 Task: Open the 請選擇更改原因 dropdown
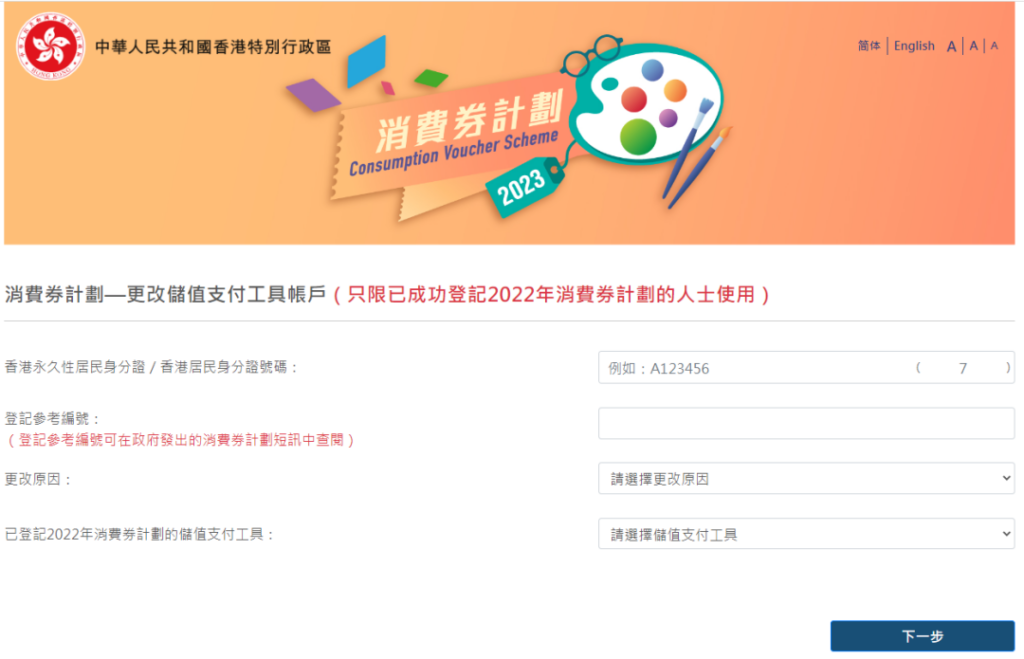pyautogui.click(x=806, y=479)
